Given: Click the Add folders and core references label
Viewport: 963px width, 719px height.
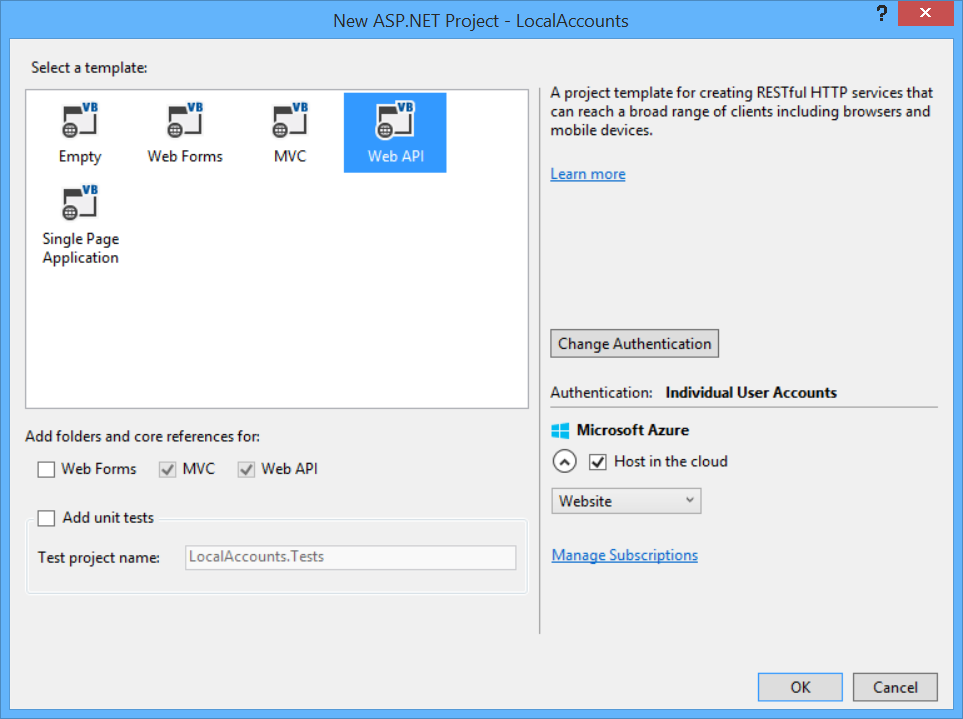Looking at the screenshot, I should click(x=142, y=437).
